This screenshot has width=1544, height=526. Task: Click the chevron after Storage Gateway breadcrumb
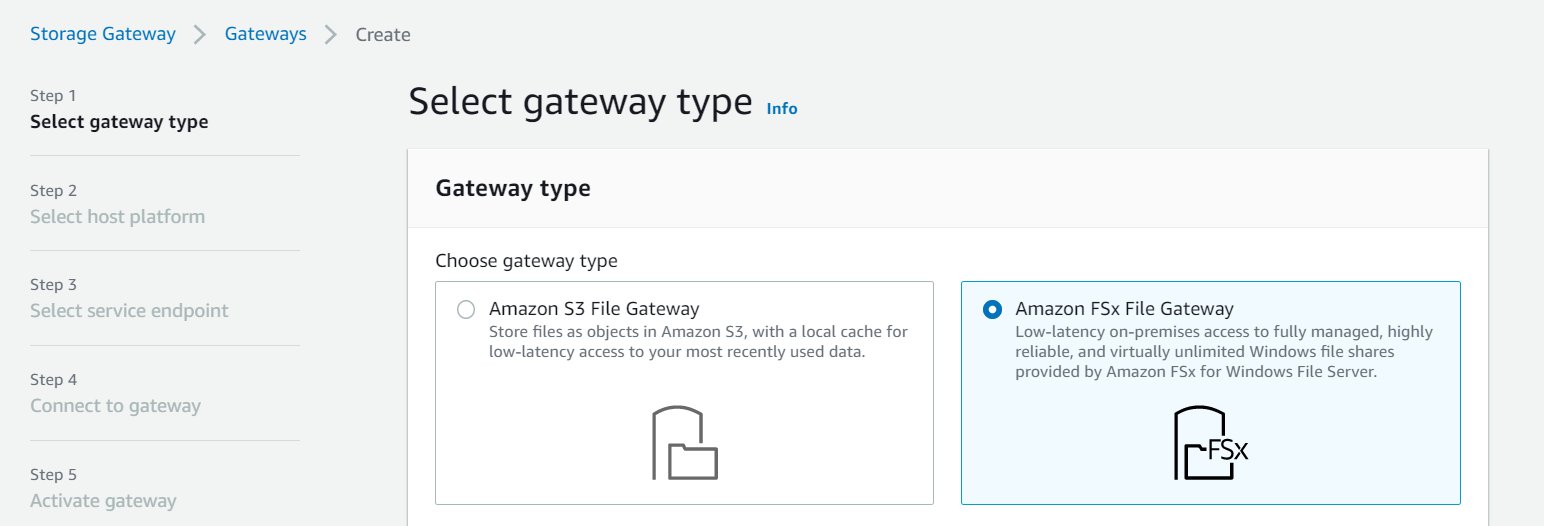coord(200,35)
